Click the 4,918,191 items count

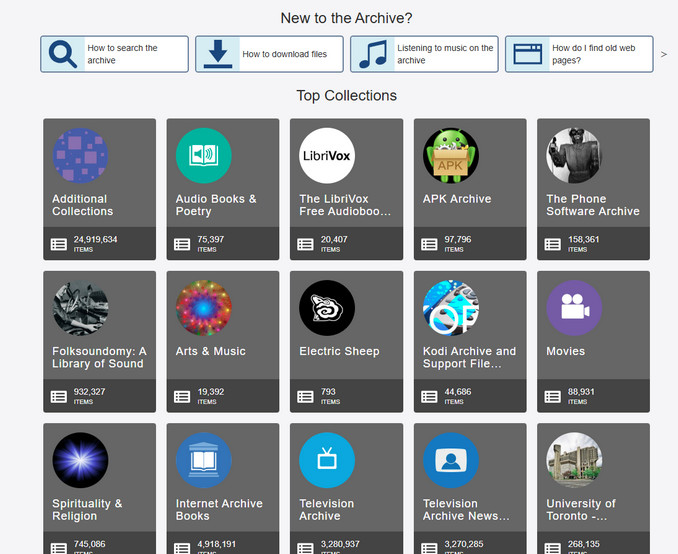217,544
